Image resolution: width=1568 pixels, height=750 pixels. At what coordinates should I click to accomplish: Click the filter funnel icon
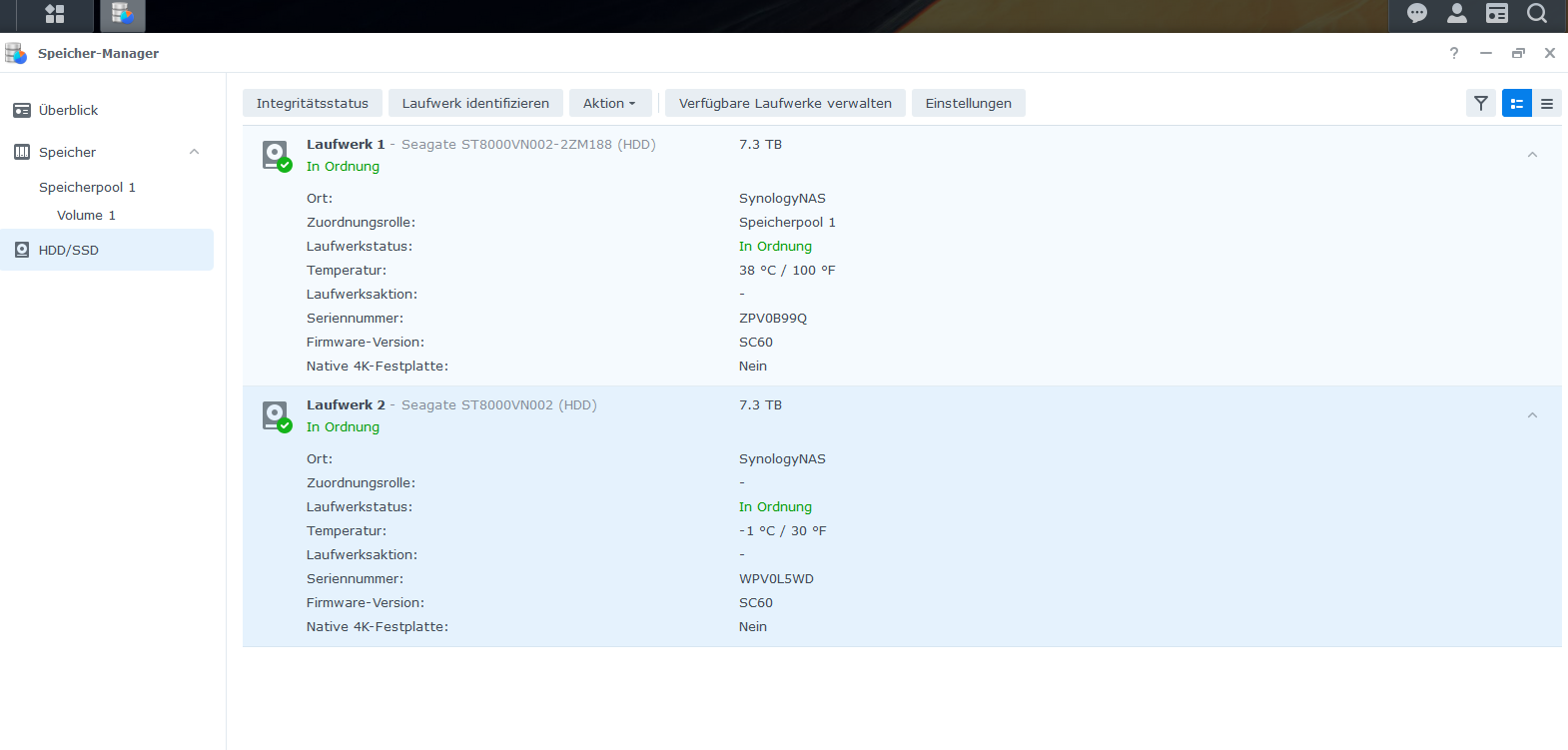coord(1481,103)
